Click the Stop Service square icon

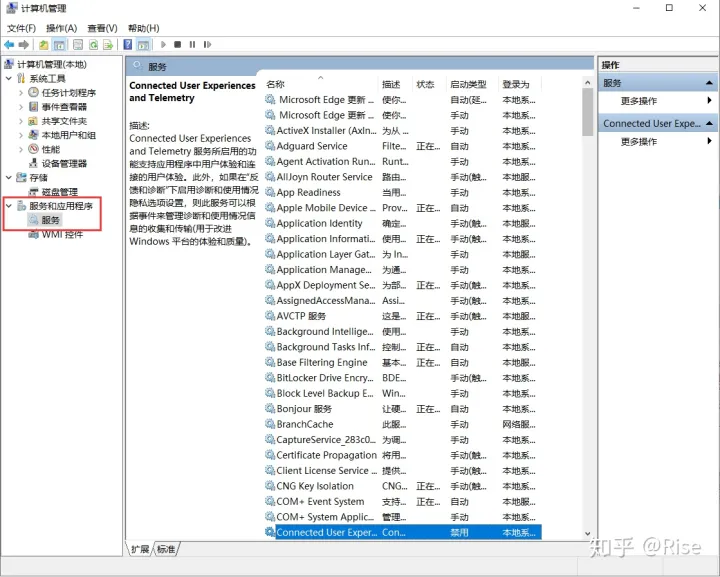tap(178, 45)
